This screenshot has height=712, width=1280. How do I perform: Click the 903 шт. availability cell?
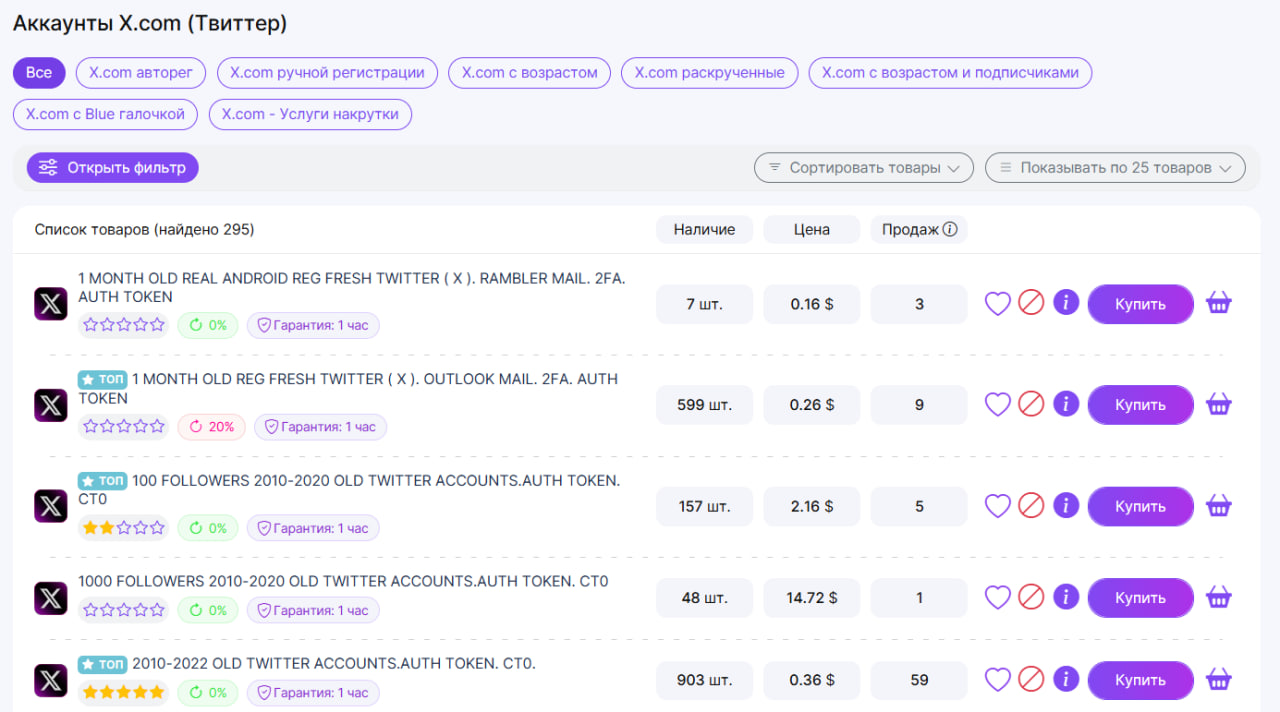[704, 680]
